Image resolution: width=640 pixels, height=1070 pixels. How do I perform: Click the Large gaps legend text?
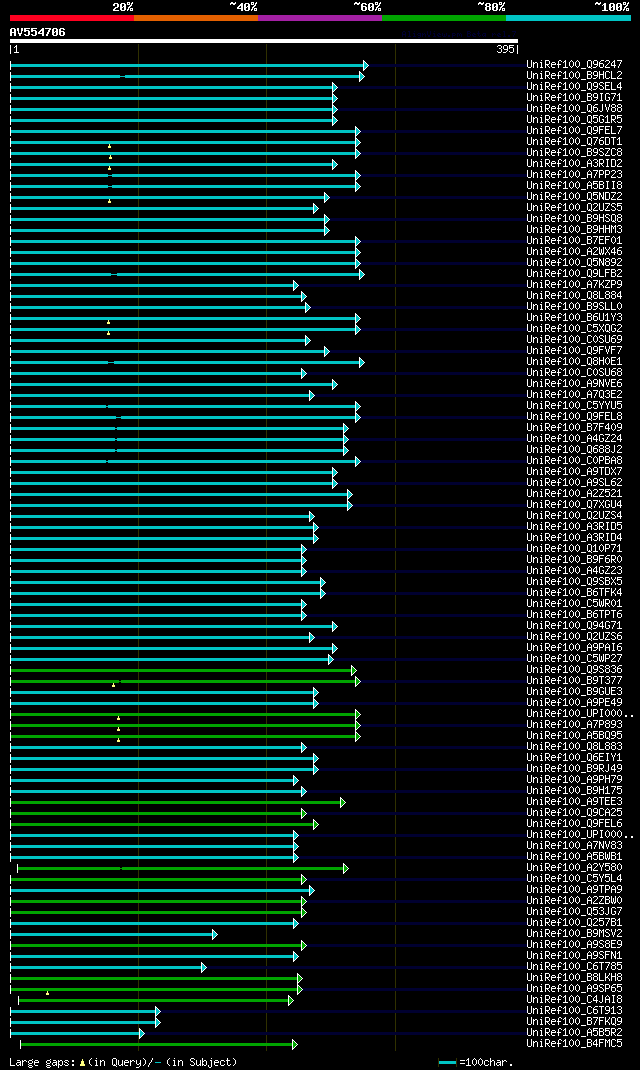tap(123, 1062)
